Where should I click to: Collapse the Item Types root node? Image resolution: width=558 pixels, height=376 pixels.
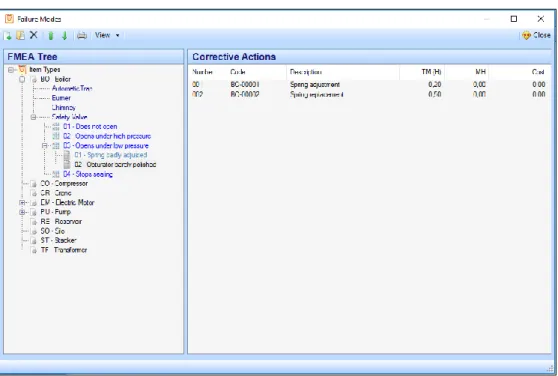pos(11,70)
